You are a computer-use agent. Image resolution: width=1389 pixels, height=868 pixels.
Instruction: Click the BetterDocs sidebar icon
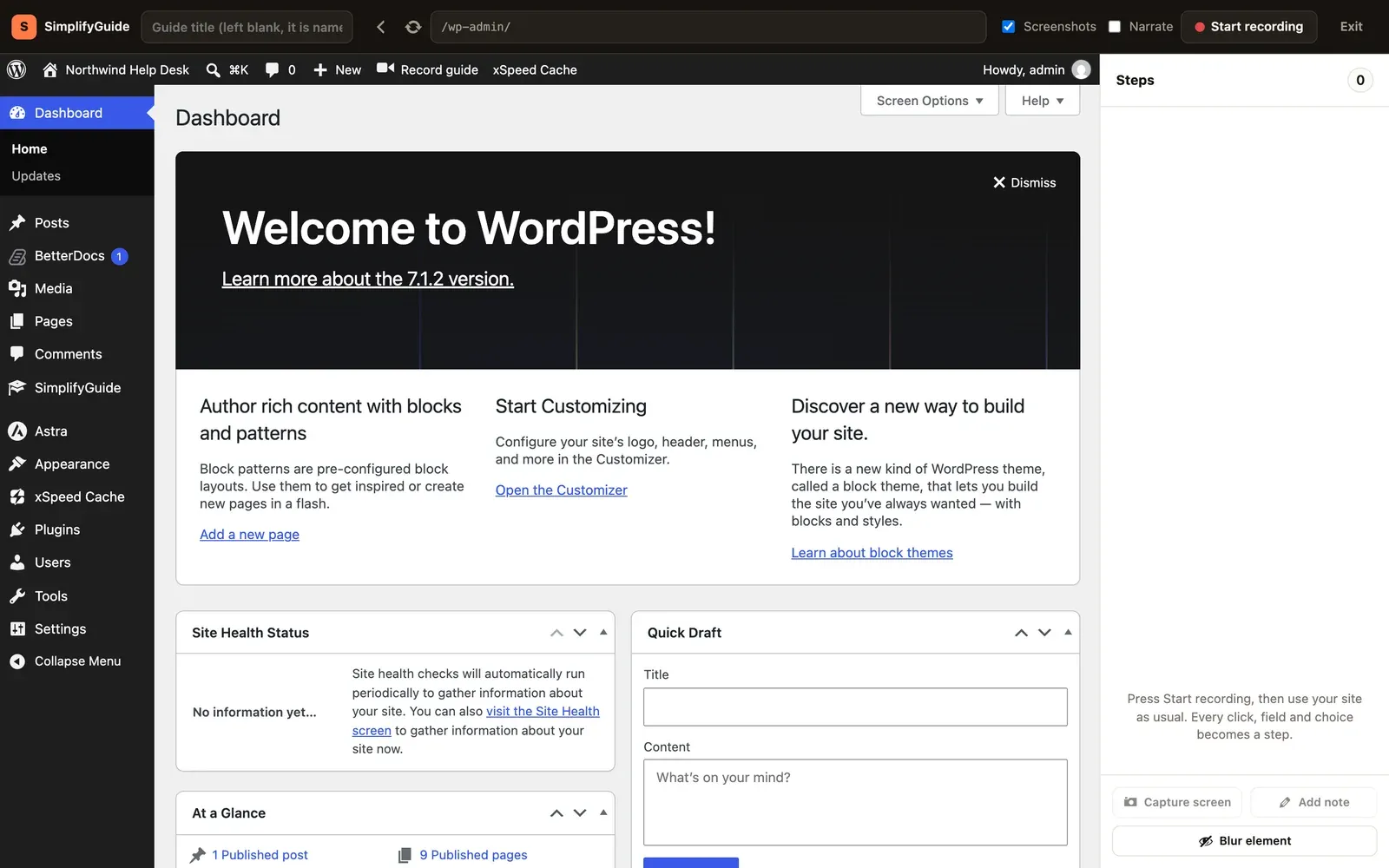click(17, 256)
